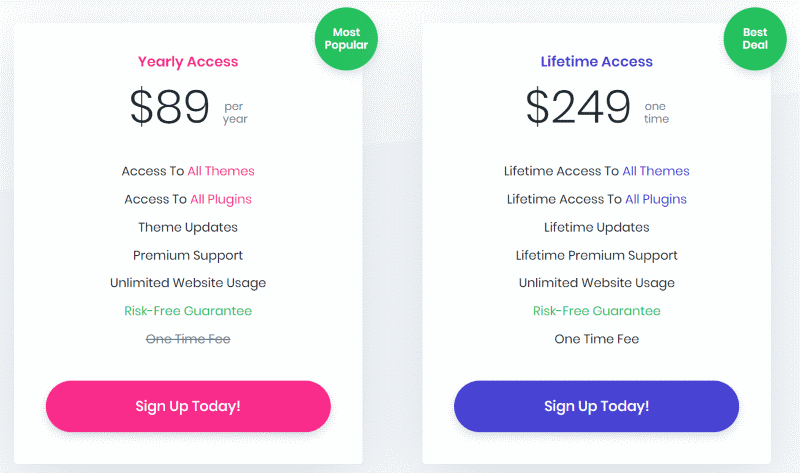Image resolution: width=800 pixels, height=473 pixels.
Task: Click Theme Updates feature text
Action: pos(188,228)
